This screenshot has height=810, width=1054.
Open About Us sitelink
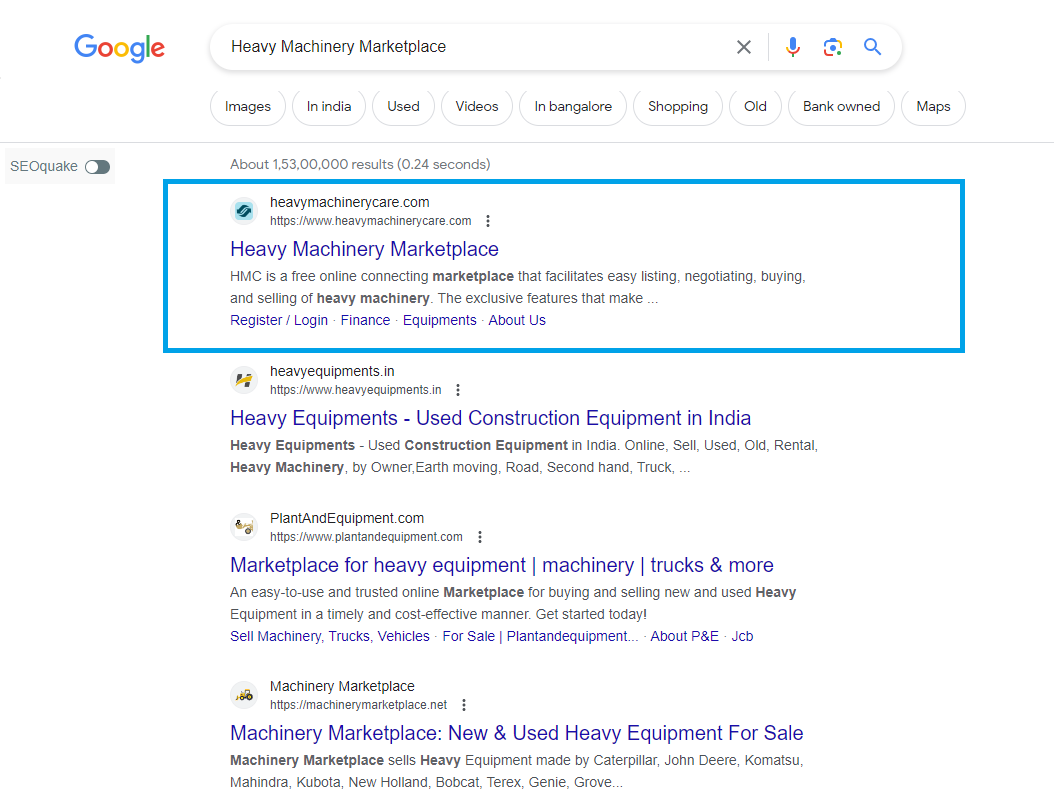coord(517,321)
